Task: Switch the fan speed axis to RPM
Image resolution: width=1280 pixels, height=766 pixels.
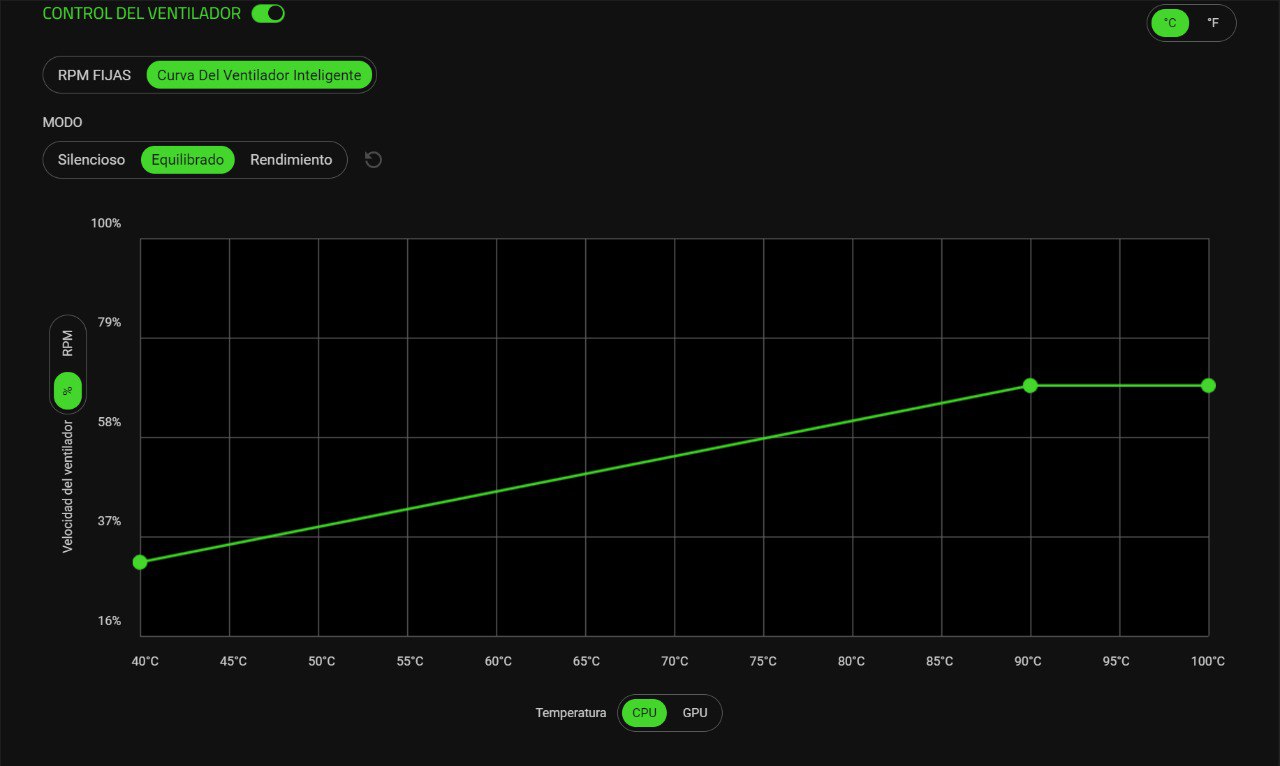Action: pos(68,345)
